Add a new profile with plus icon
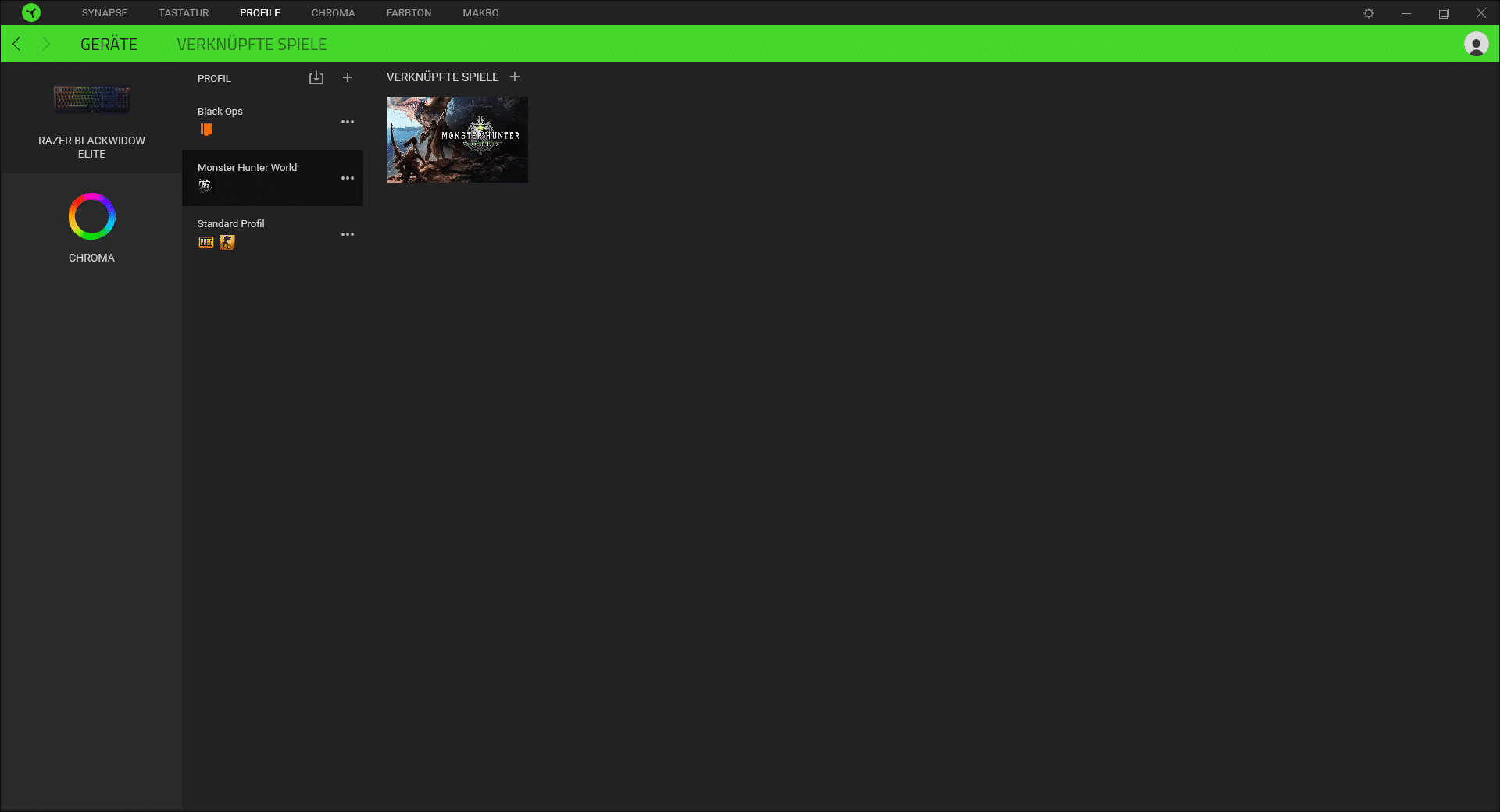1500x812 pixels. (348, 77)
